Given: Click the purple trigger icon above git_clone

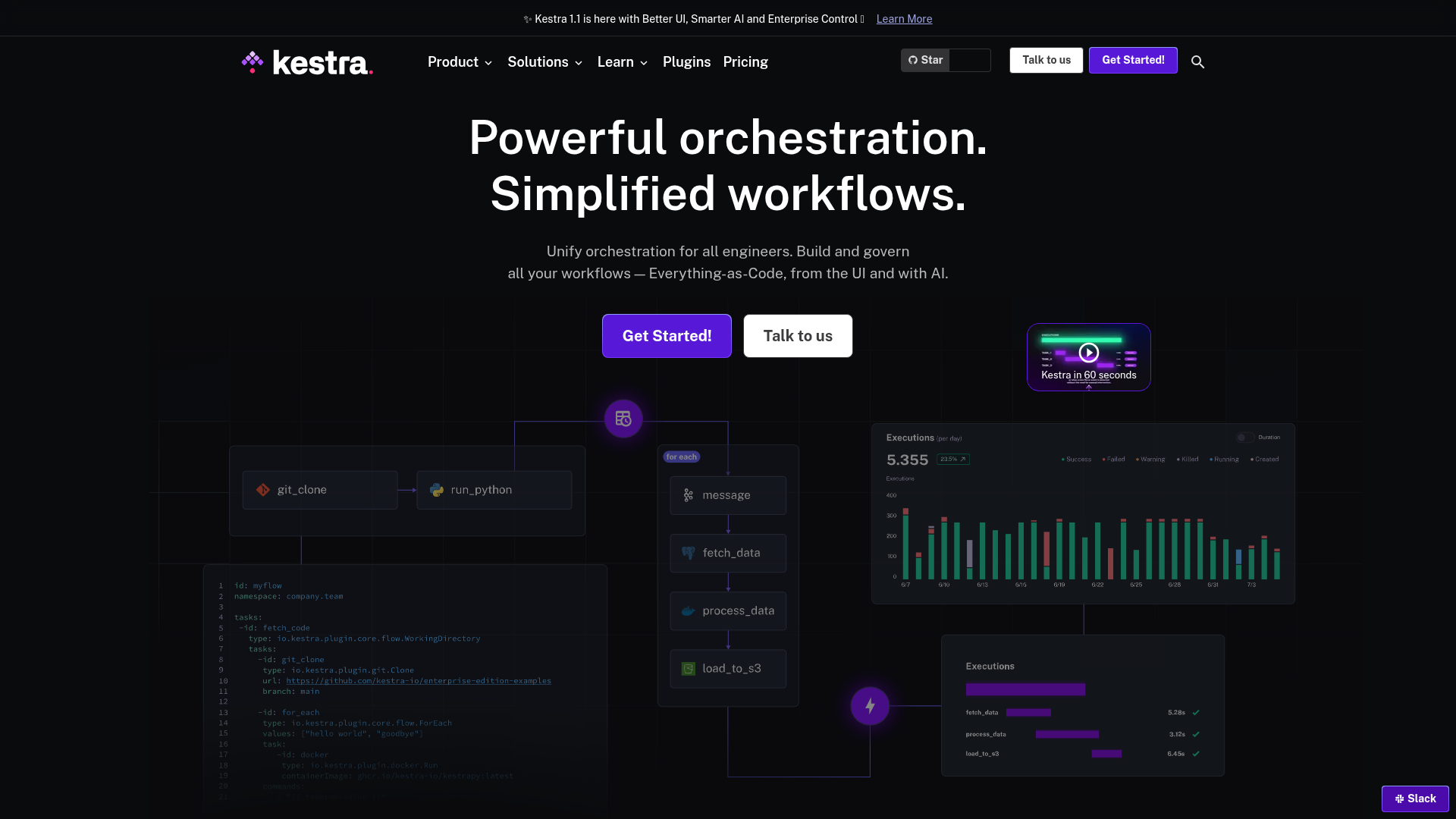Looking at the screenshot, I should (x=623, y=418).
